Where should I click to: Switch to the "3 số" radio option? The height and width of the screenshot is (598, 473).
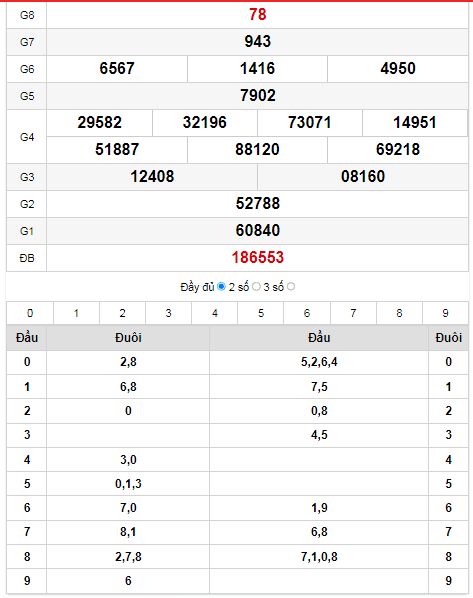(x=291, y=286)
